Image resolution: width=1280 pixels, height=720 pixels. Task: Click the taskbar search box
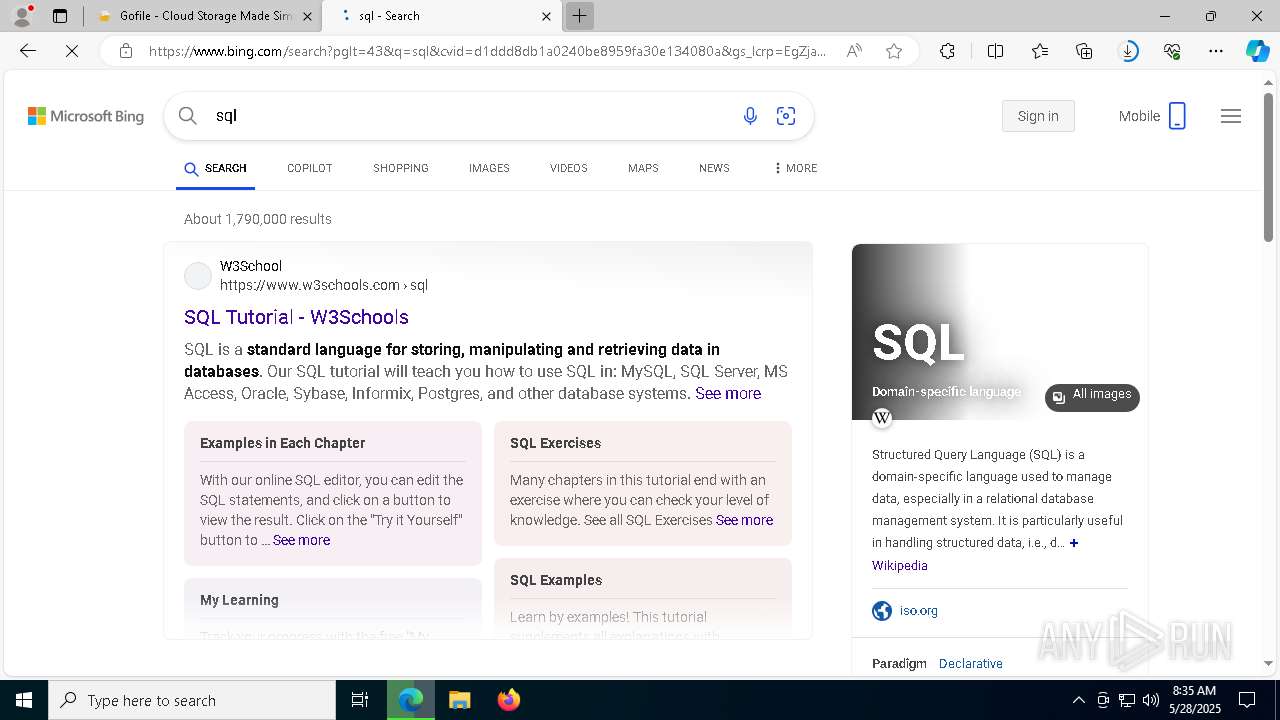[192, 700]
